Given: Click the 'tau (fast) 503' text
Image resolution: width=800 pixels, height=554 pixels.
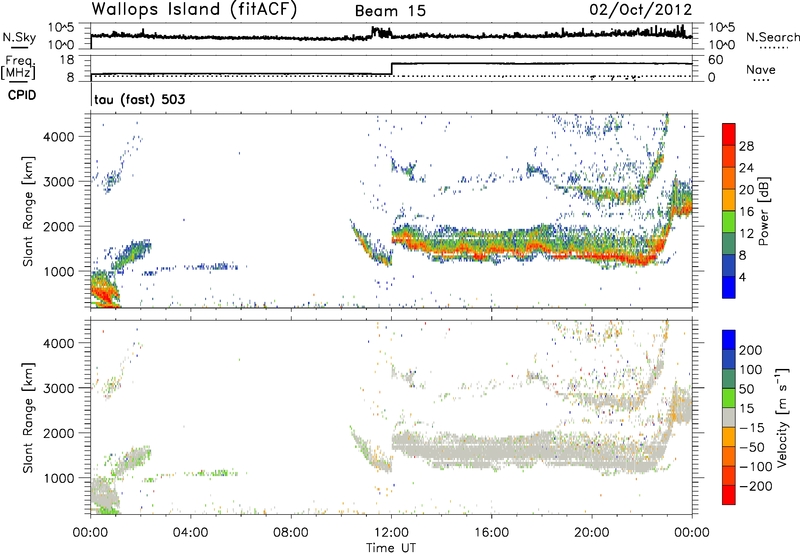Looking at the screenshot, I should coord(140,99).
